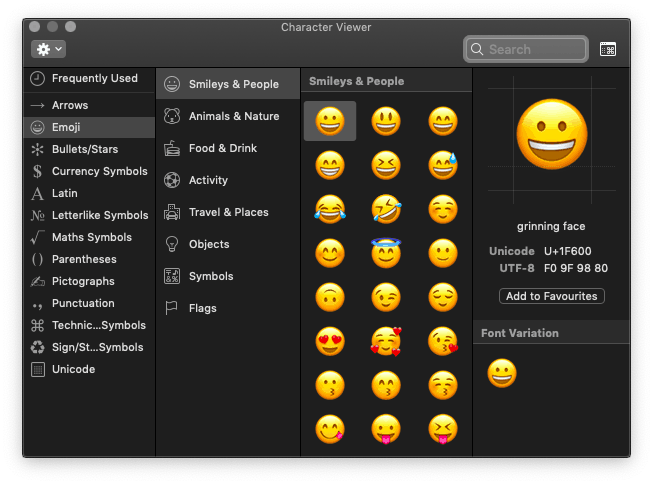Choose the Activity subcategory

228,180
